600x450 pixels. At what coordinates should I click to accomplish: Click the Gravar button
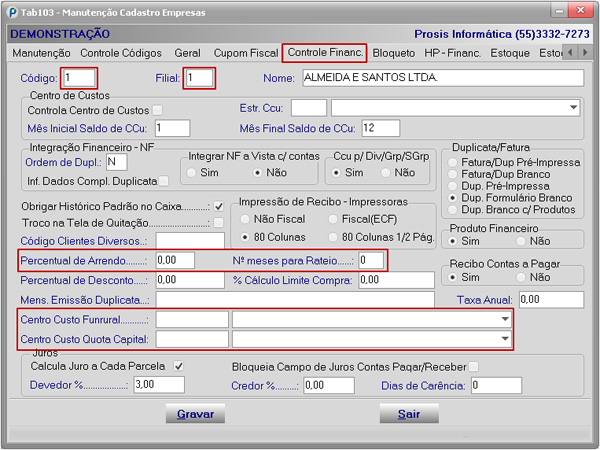click(x=195, y=414)
